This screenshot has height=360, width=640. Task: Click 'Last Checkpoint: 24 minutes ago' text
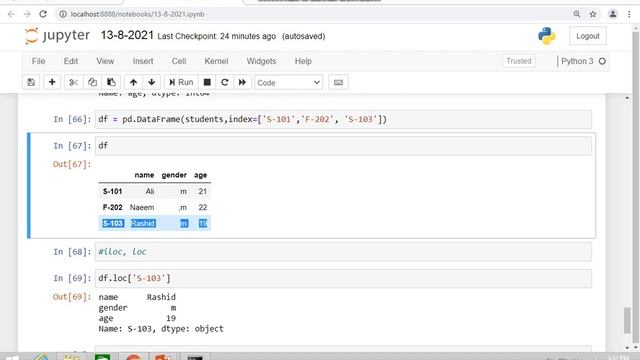[x=216, y=36]
